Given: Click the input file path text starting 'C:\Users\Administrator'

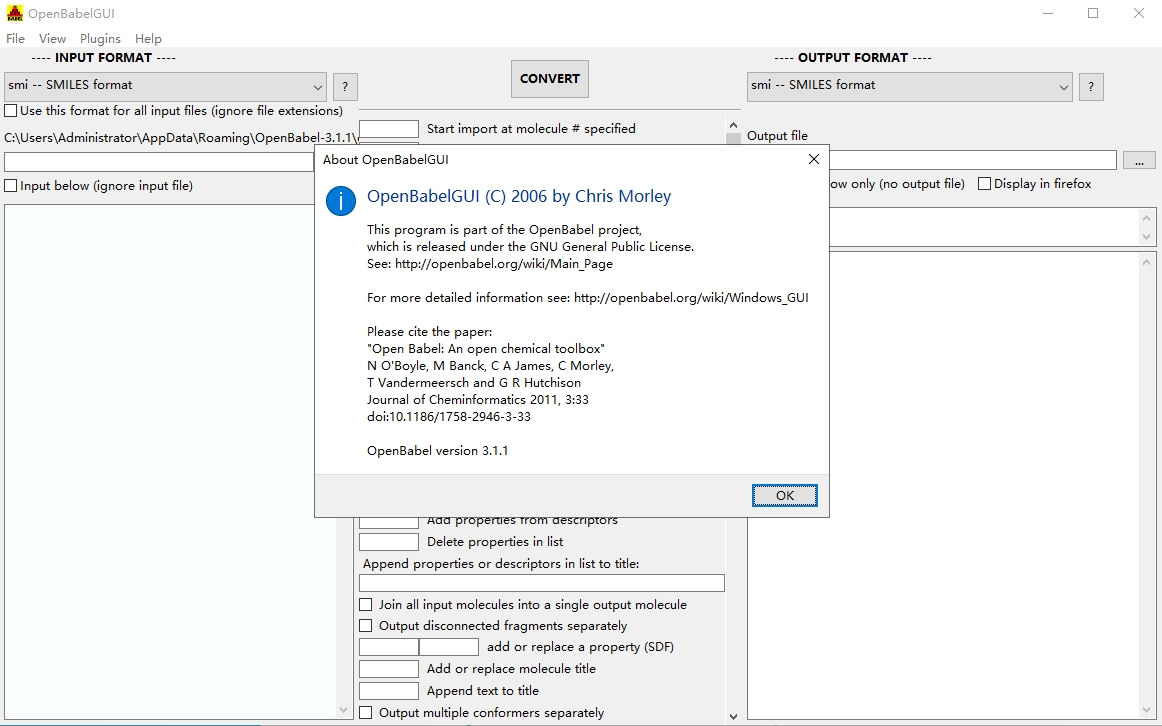Looking at the screenshot, I should (x=182, y=138).
